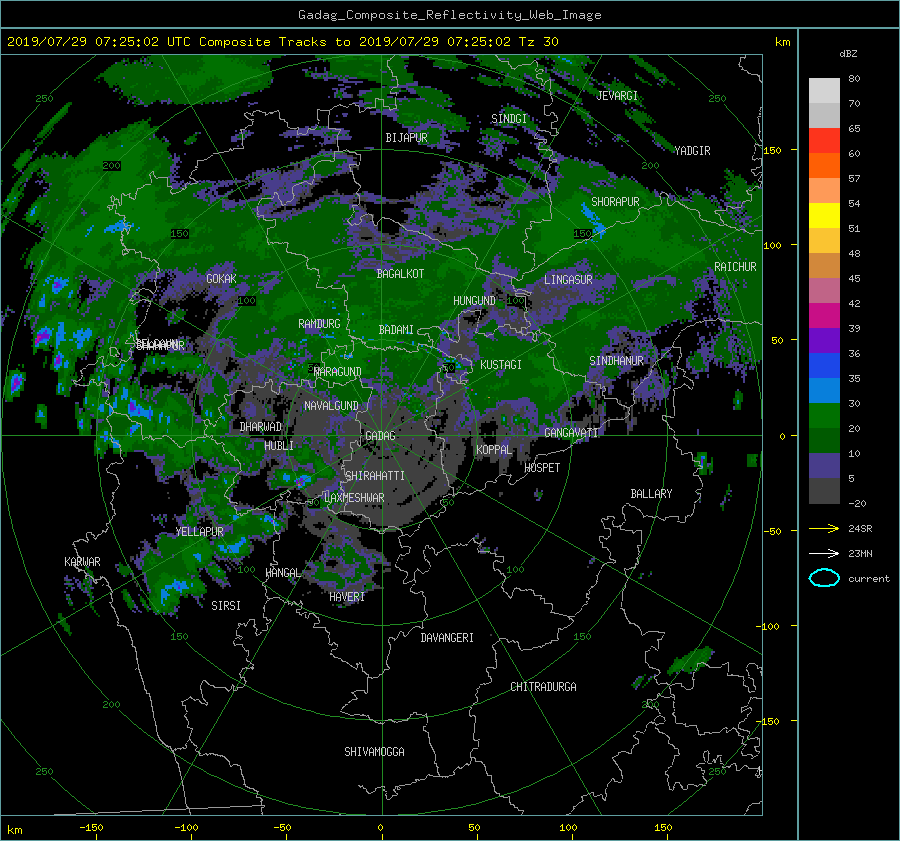Click the RAICHUR city label

(735, 267)
